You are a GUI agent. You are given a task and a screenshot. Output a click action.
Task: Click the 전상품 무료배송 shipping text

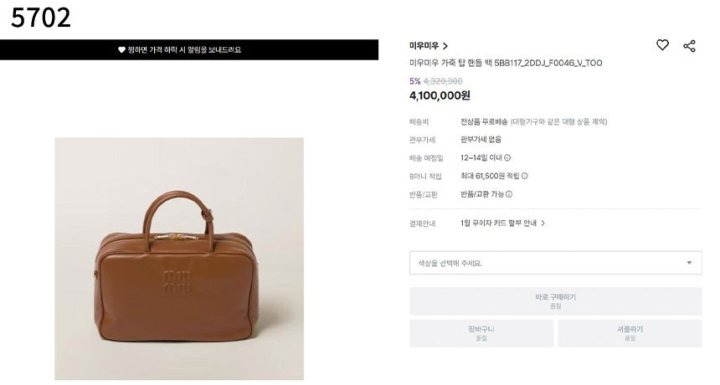pyautogui.click(x=484, y=121)
